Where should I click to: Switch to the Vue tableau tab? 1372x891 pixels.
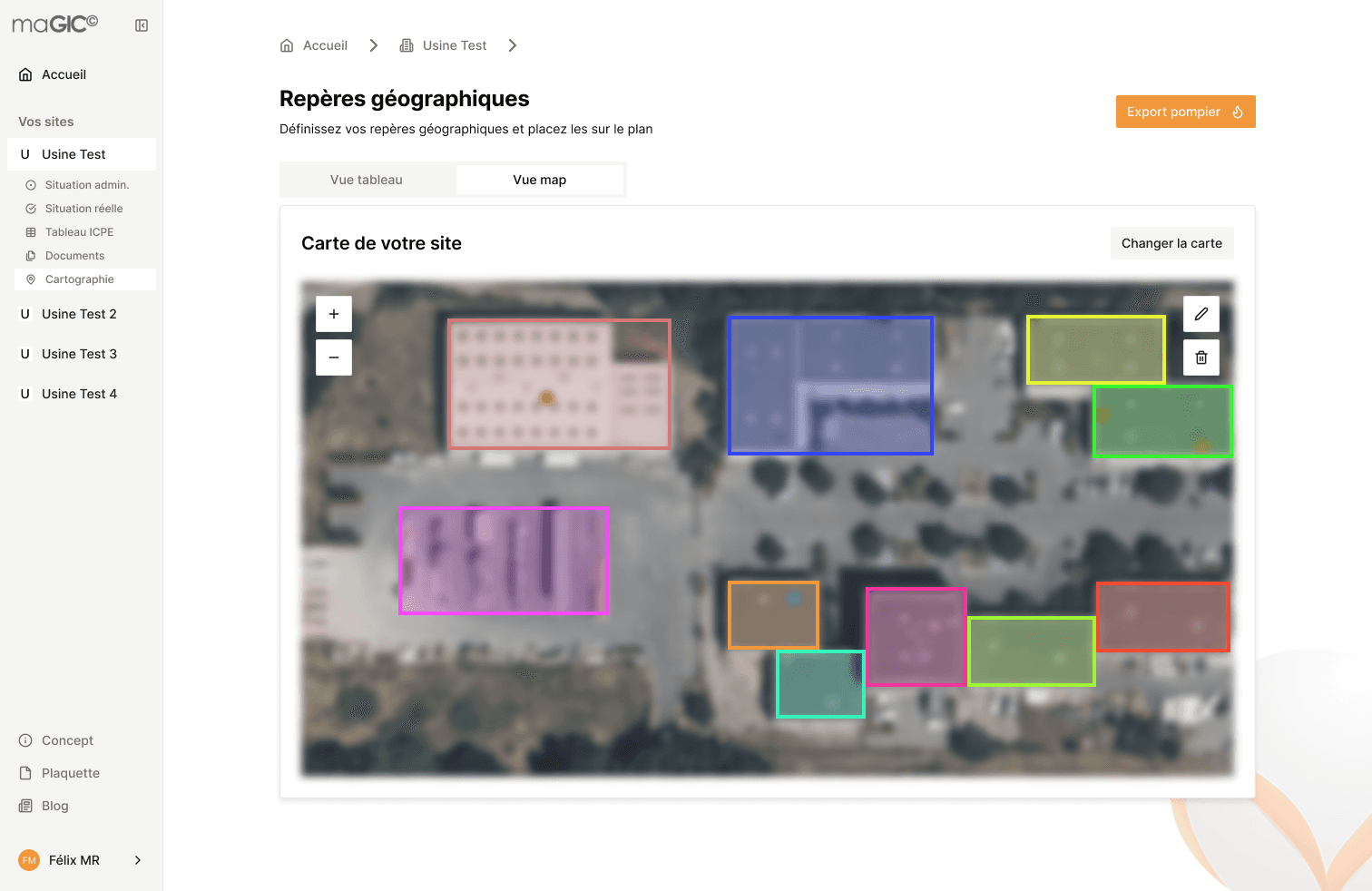(x=367, y=179)
